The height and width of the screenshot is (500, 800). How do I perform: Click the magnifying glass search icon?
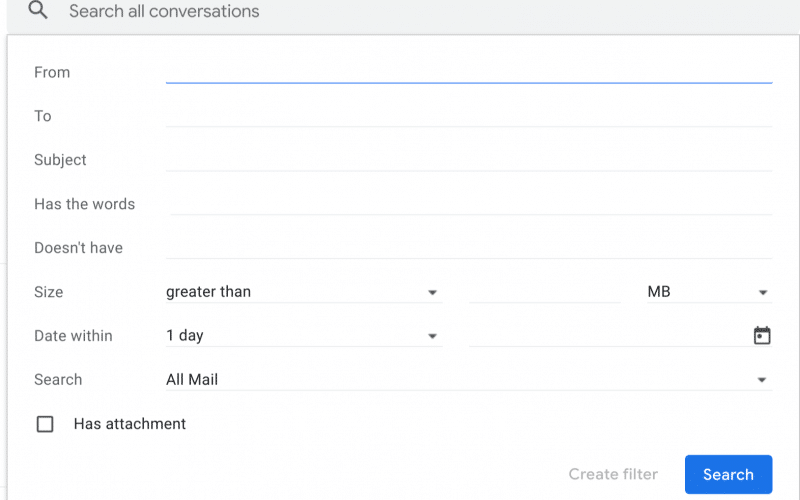(x=38, y=12)
